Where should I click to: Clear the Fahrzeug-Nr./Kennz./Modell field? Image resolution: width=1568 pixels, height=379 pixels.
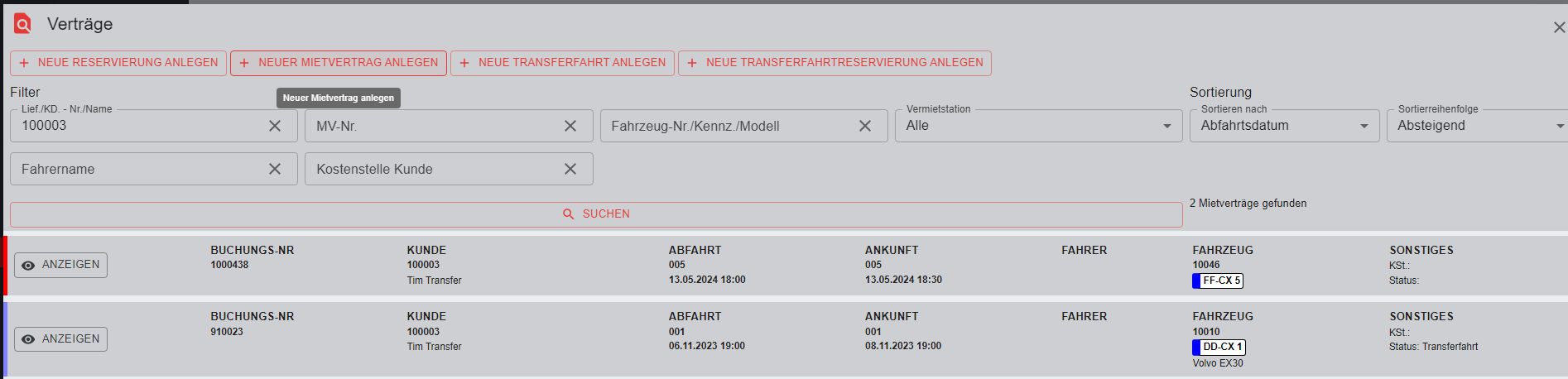click(865, 126)
